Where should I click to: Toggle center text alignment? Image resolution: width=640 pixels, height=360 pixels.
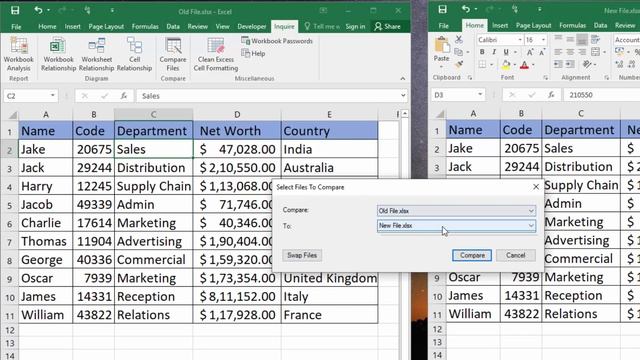[x=570, y=52]
